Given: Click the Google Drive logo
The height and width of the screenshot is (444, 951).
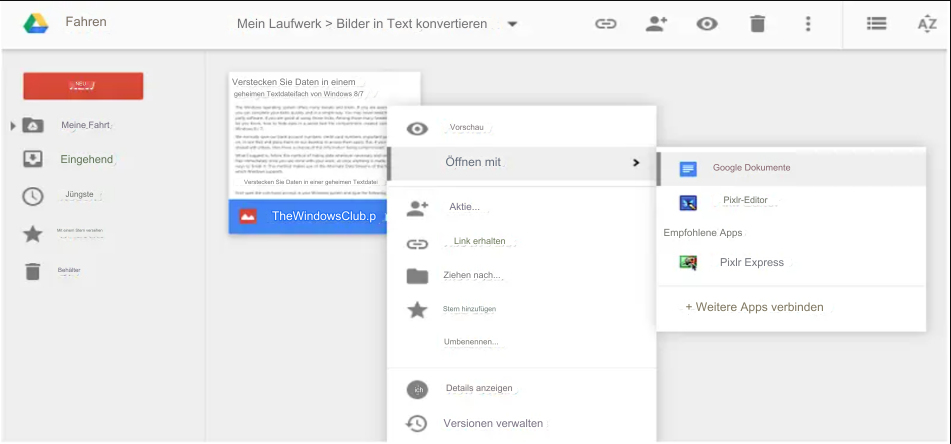Looking at the screenshot, I should (x=36, y=24).
